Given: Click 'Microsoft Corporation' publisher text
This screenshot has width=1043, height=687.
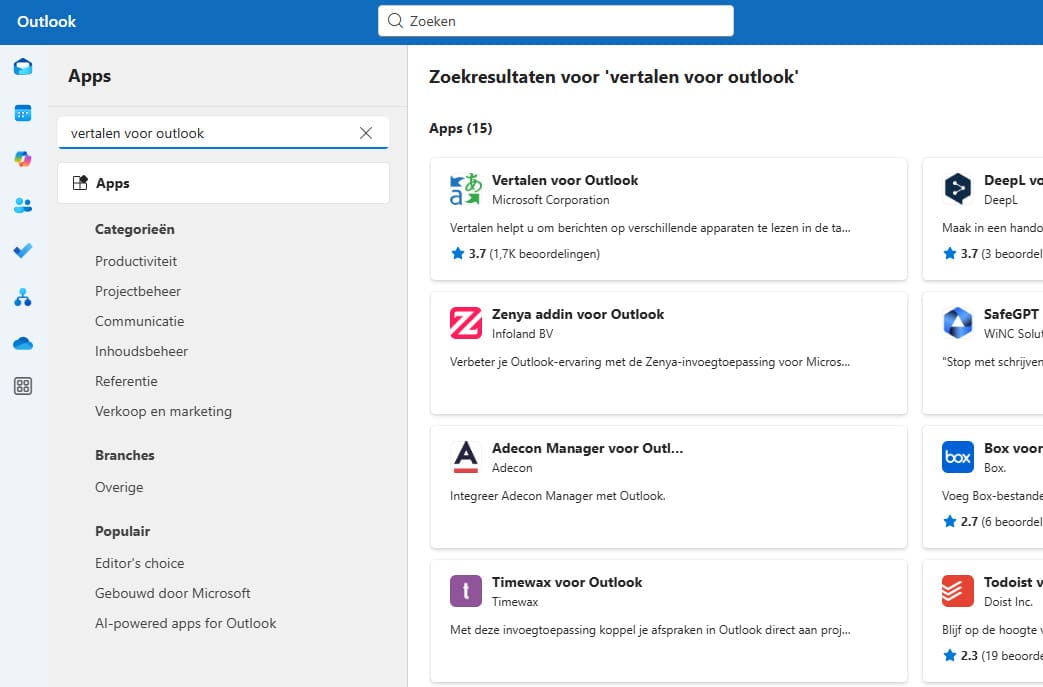Looking at the screenshot, I should pos(551,200).
